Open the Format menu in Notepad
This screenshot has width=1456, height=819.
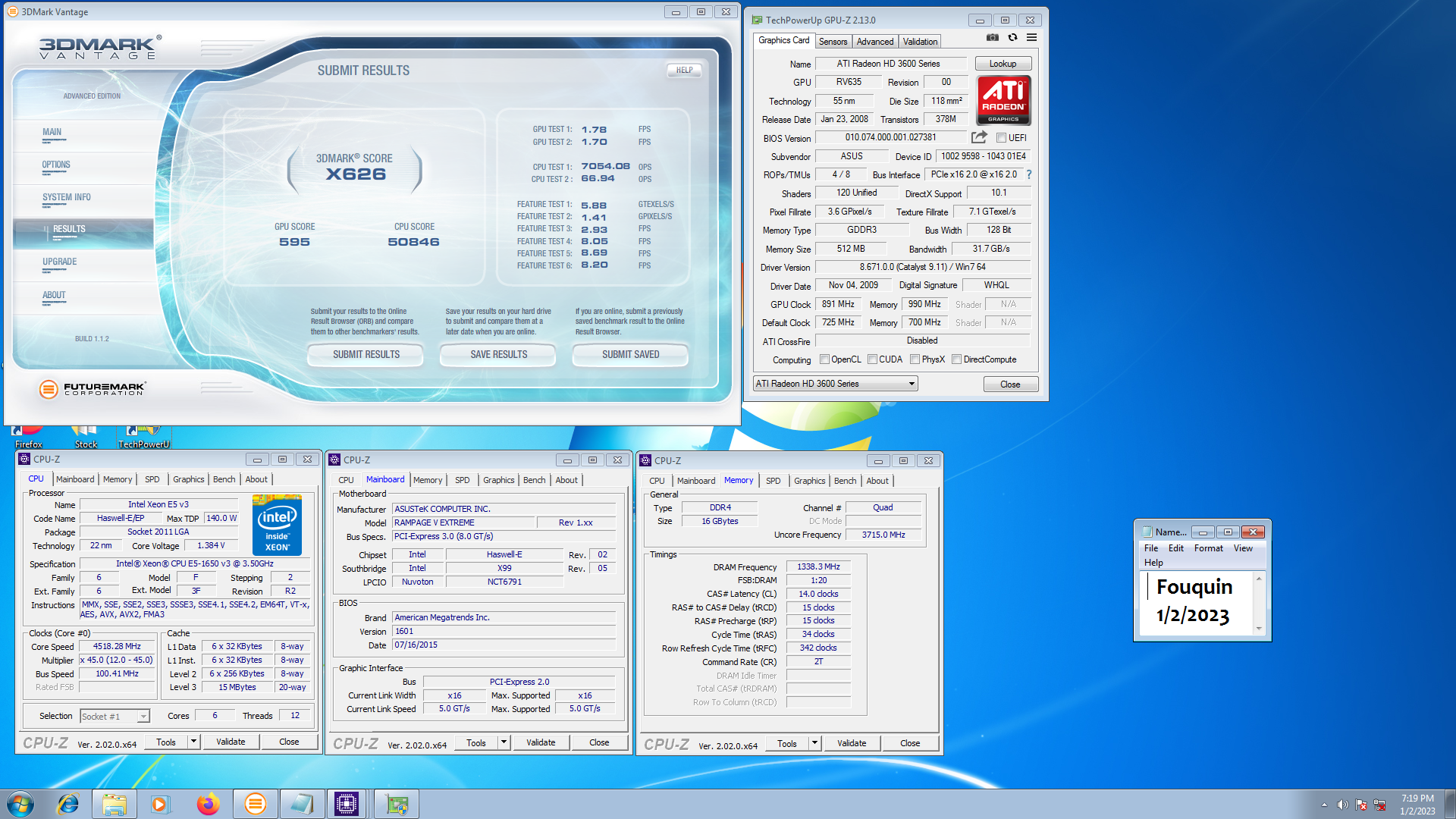pyautogui.click(x=1208, y=548)
